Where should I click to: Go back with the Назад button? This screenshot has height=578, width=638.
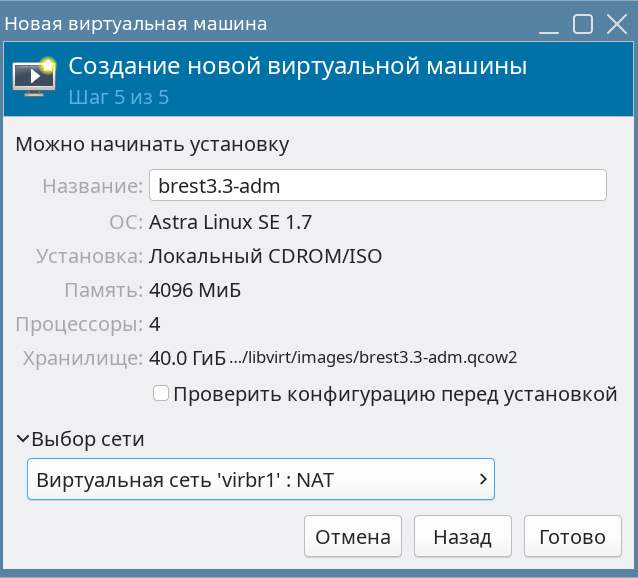(462, 537)
